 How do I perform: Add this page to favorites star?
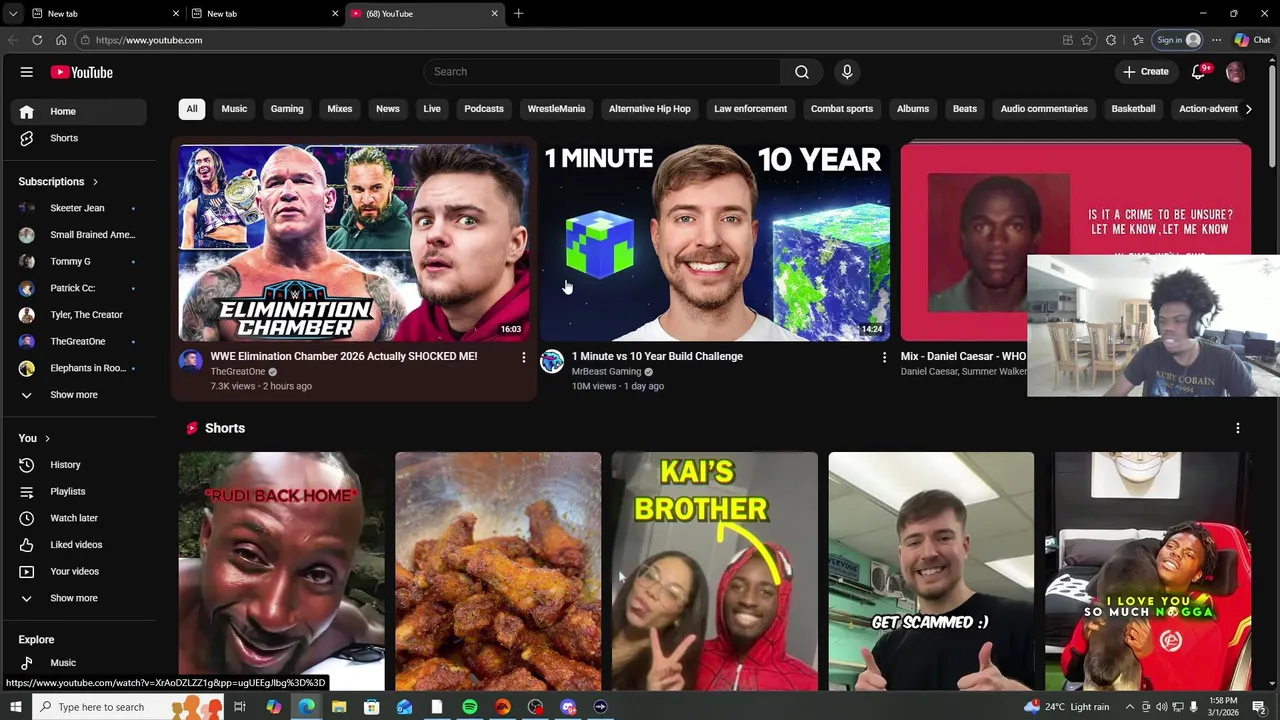[x=1087, y=40]
